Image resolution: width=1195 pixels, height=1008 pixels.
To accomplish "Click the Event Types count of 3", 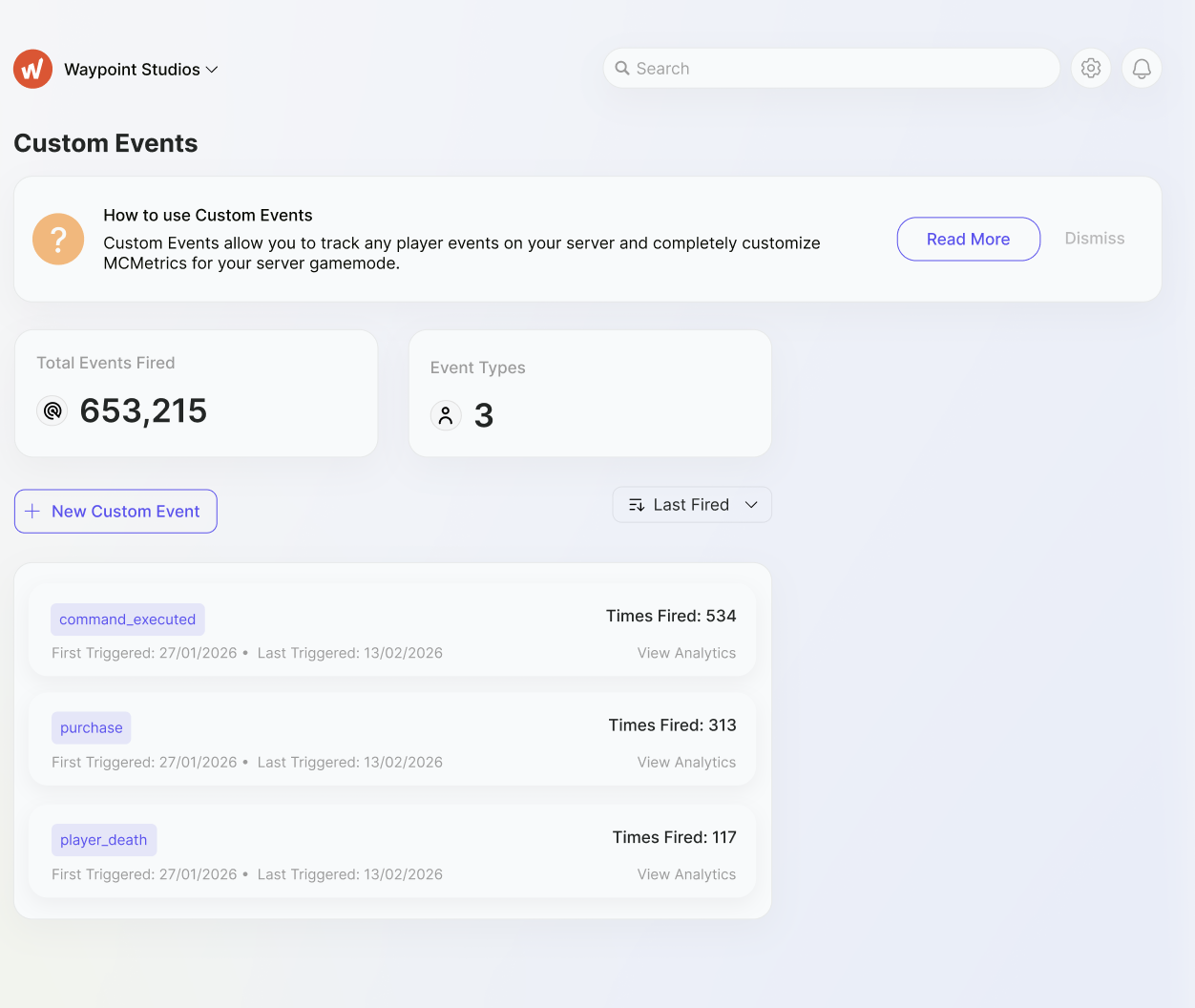I will click(x=484, y=415).
